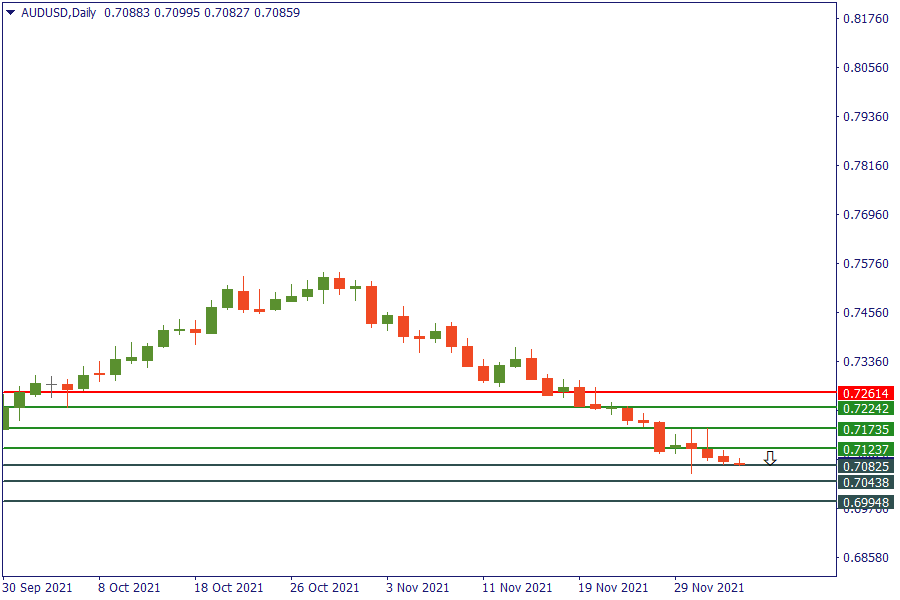900x600 pixels.
Task: Click the 0.73360 price scale value
Action: [x=866, y=362]
